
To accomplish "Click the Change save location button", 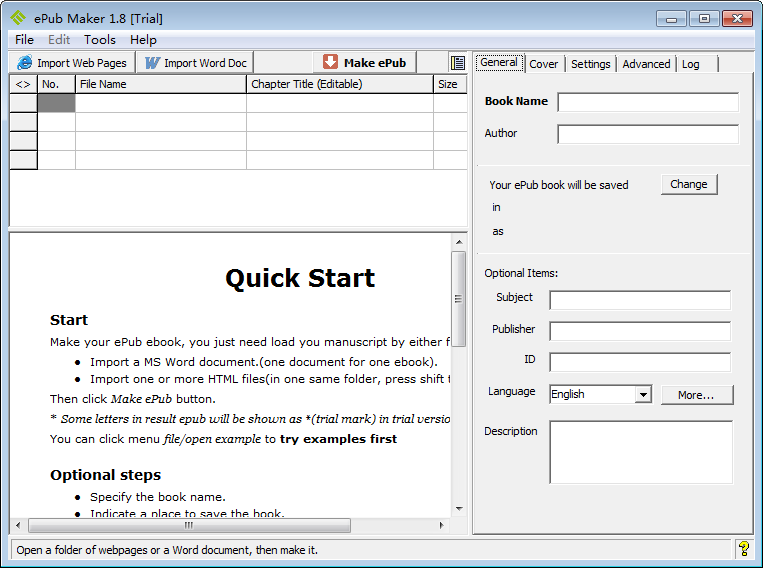I will (689, 184).
